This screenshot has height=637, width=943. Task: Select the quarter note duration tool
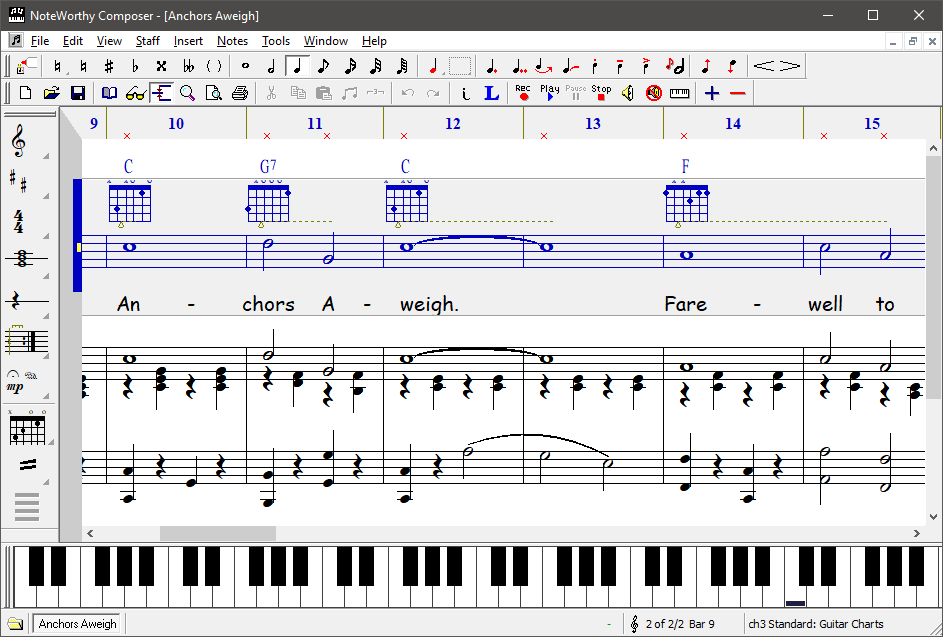tap(297, 66)
